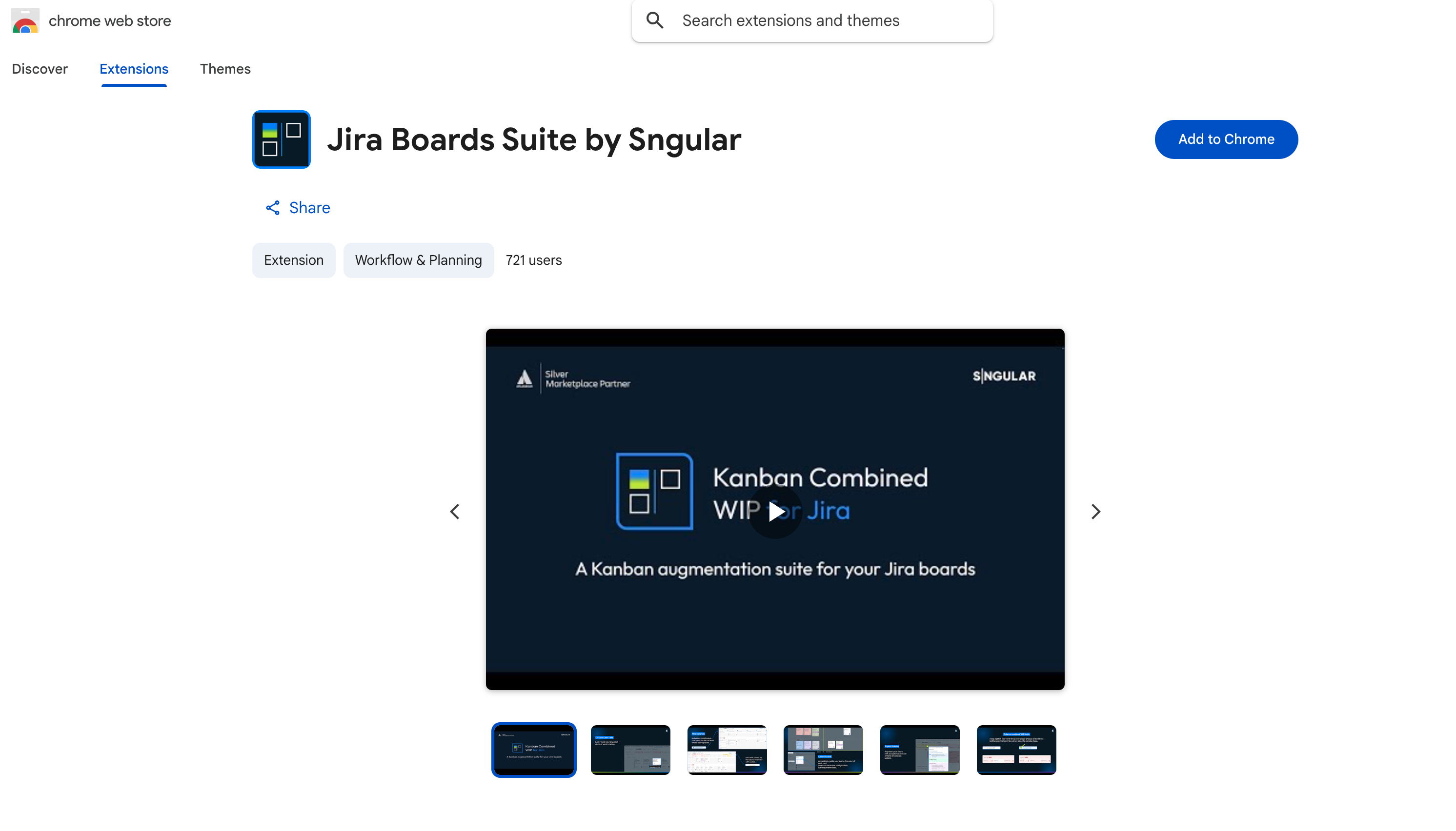Select the first video thumbnail
Screen dimensions: 1456x831
[534, 750]
